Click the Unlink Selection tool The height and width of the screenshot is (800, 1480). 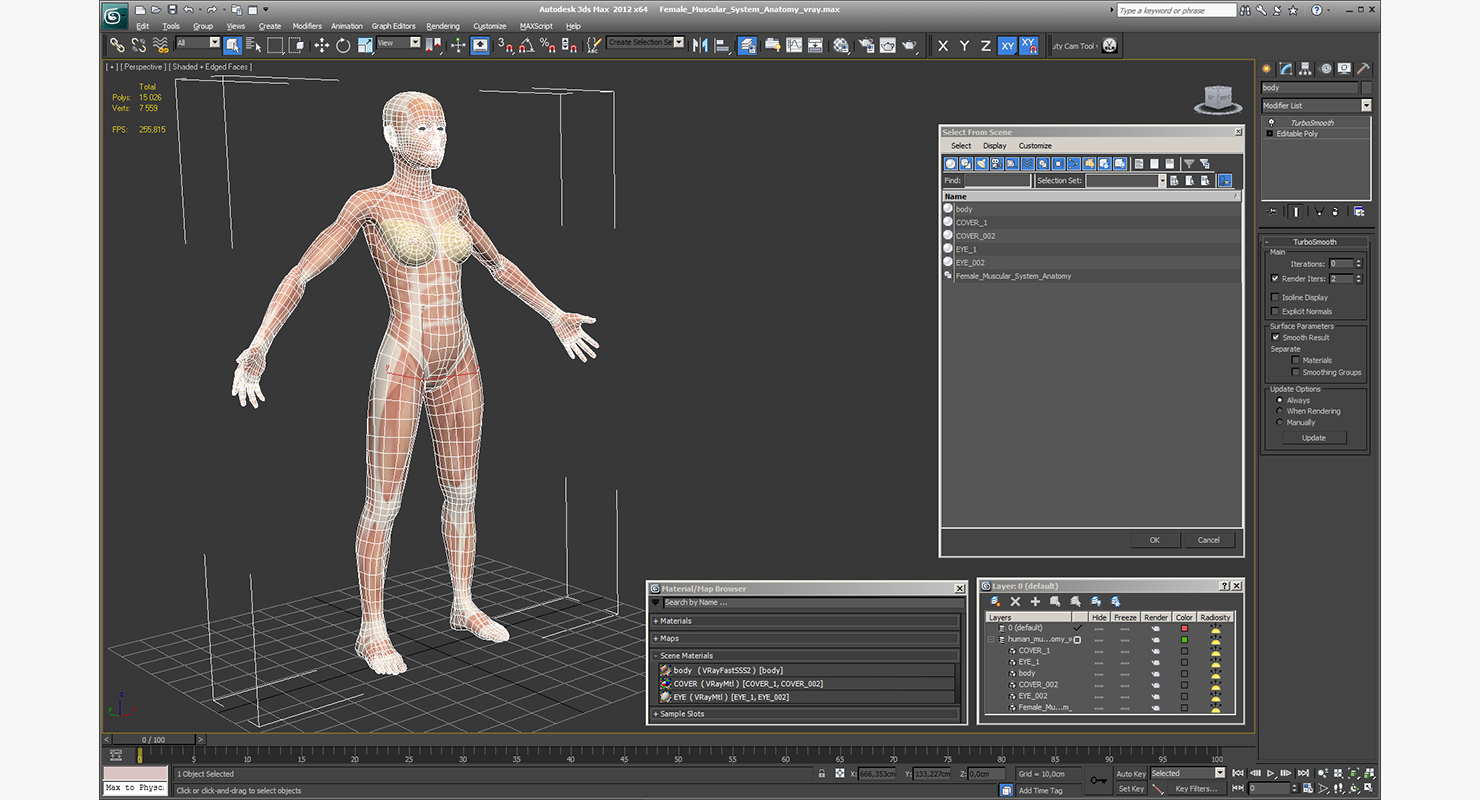click(x=139, y=45)
